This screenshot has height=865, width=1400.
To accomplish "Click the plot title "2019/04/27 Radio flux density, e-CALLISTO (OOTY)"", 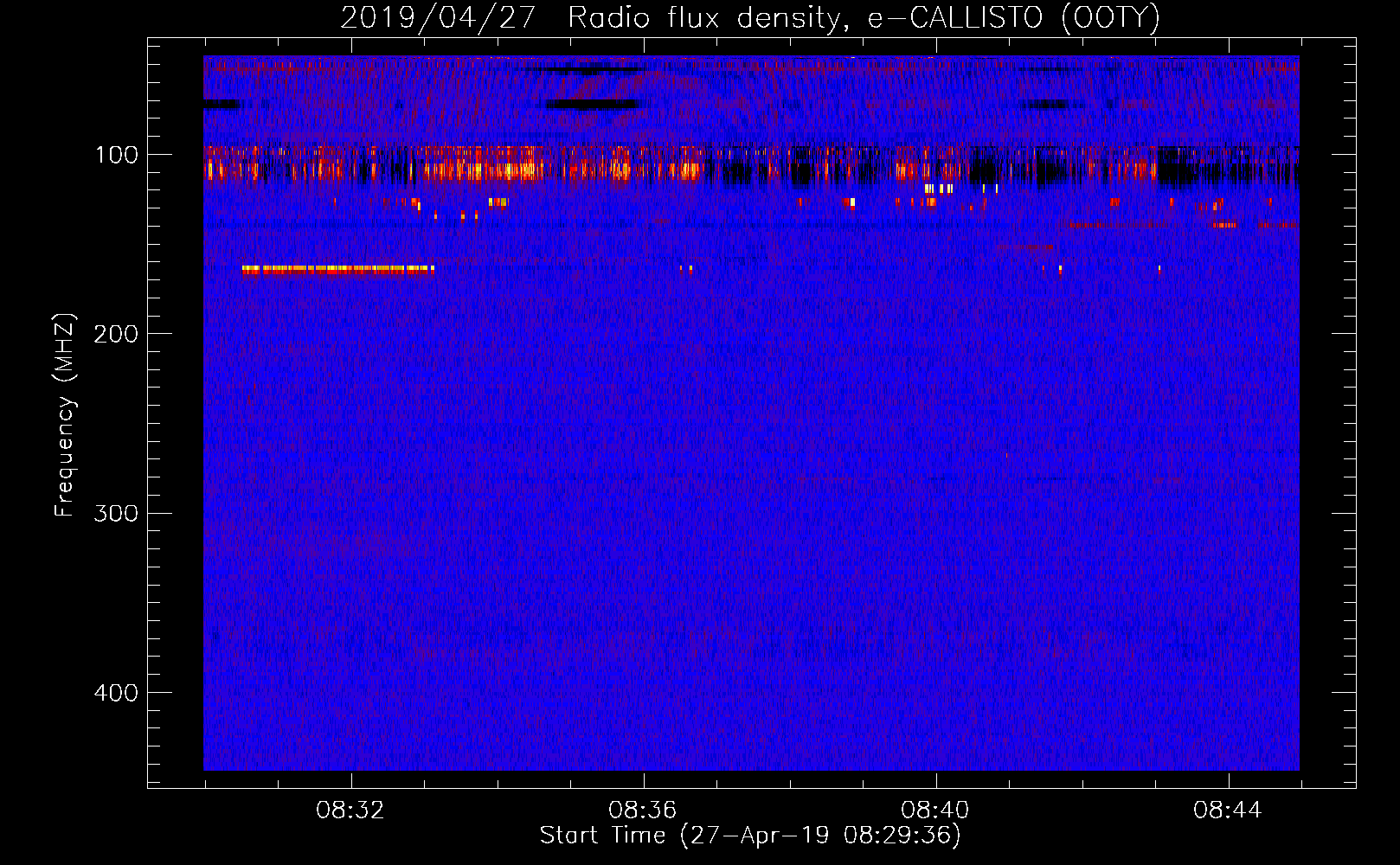I will coord(750,17).
